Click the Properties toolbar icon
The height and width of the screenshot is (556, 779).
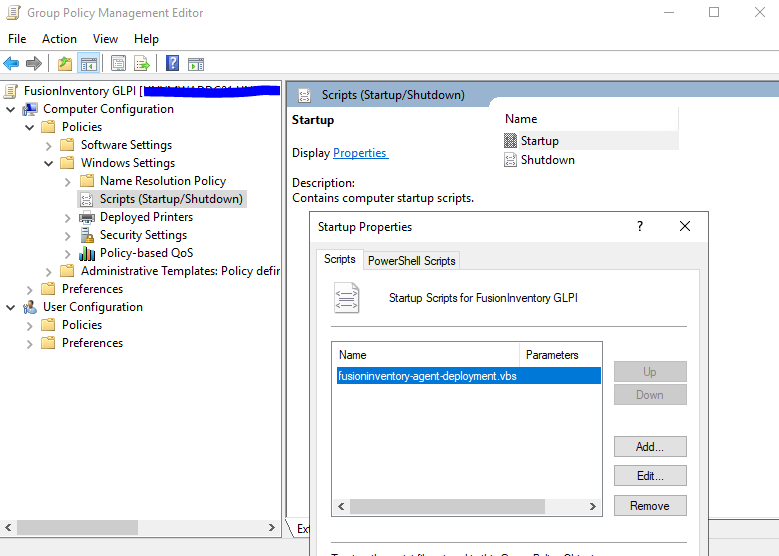pyautogui.click(x=118, y=64)
